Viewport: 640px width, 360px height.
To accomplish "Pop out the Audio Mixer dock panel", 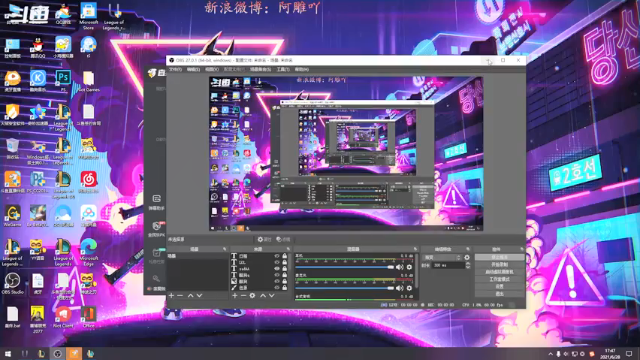I will click(415, 249).
